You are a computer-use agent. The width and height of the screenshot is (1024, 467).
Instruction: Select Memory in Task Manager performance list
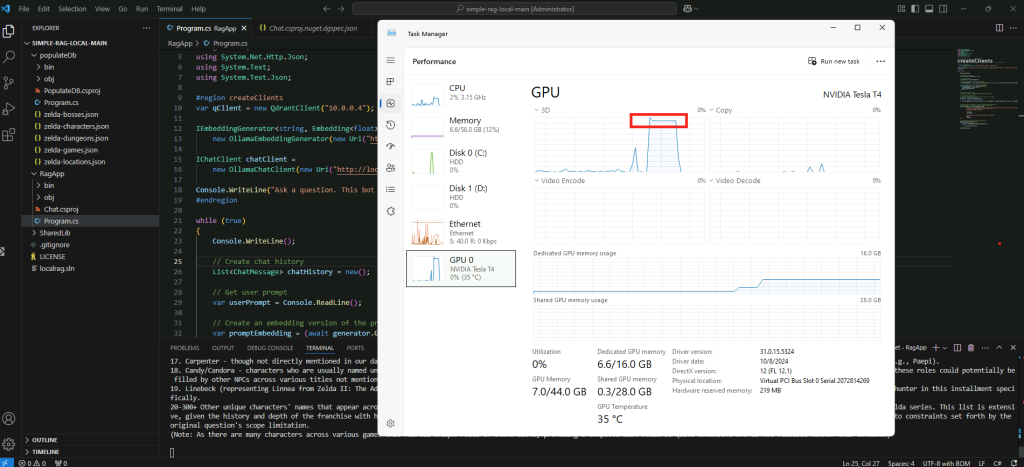[461, 127]
